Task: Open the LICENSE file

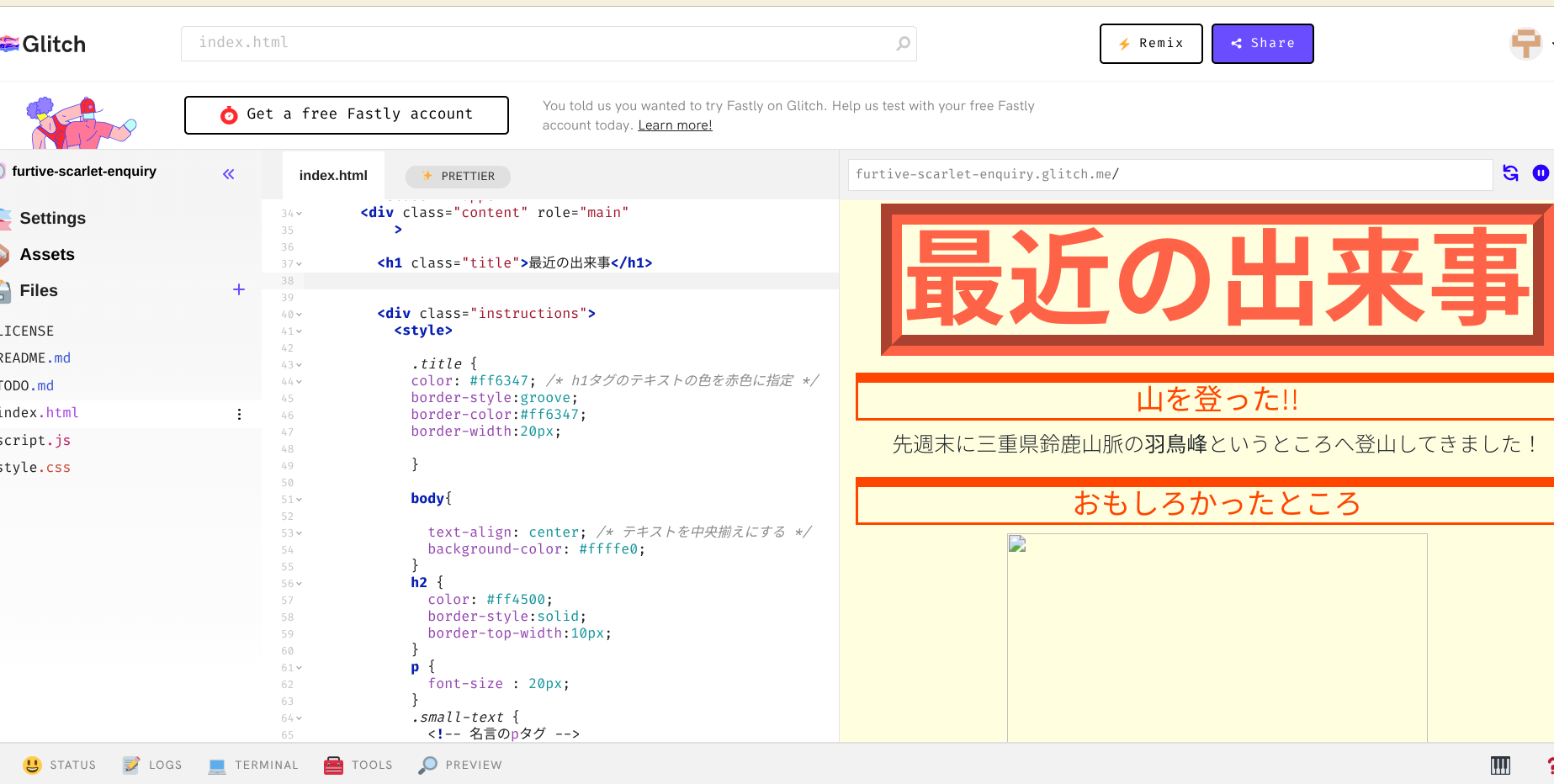Action: pos(27,331)
